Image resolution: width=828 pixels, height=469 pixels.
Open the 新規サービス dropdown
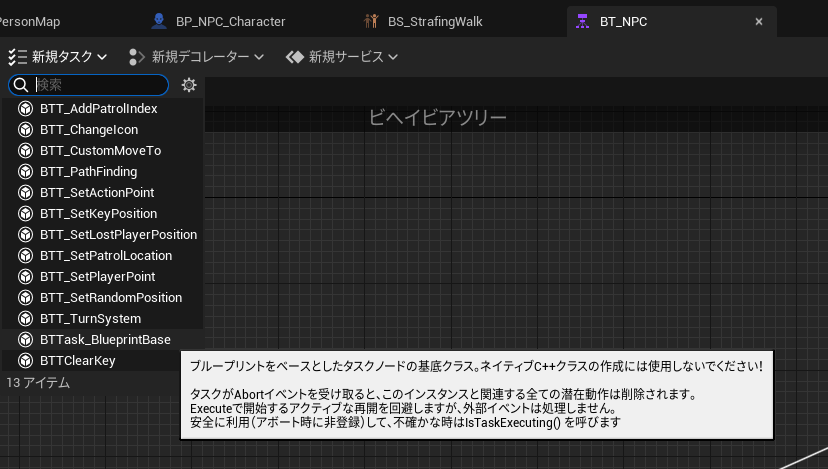(342, 57)
